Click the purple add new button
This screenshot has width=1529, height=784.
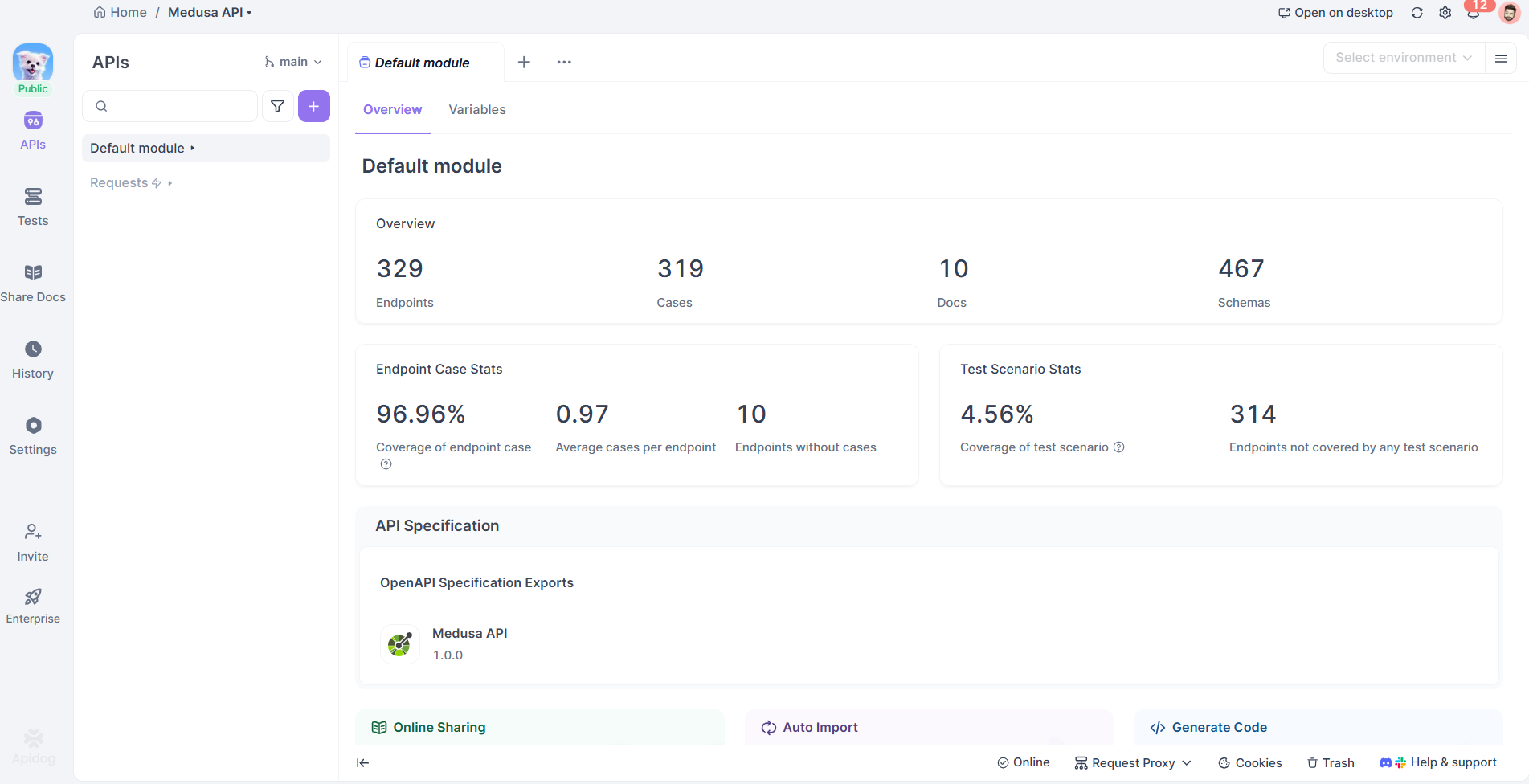point(314,106)
